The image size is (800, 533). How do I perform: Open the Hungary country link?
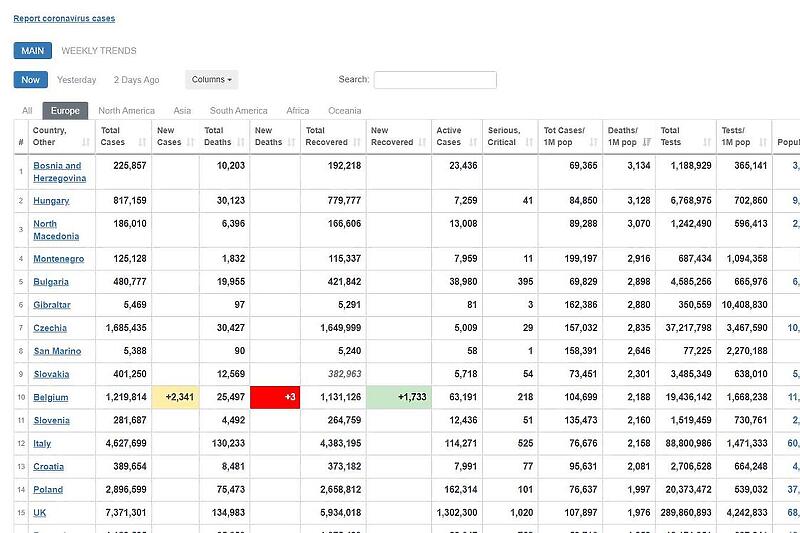51,201
